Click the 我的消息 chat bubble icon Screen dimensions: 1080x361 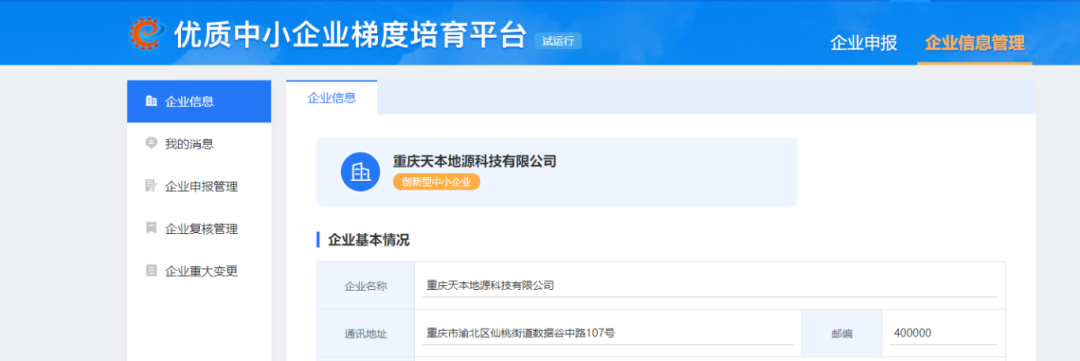(x=152, y=143)
